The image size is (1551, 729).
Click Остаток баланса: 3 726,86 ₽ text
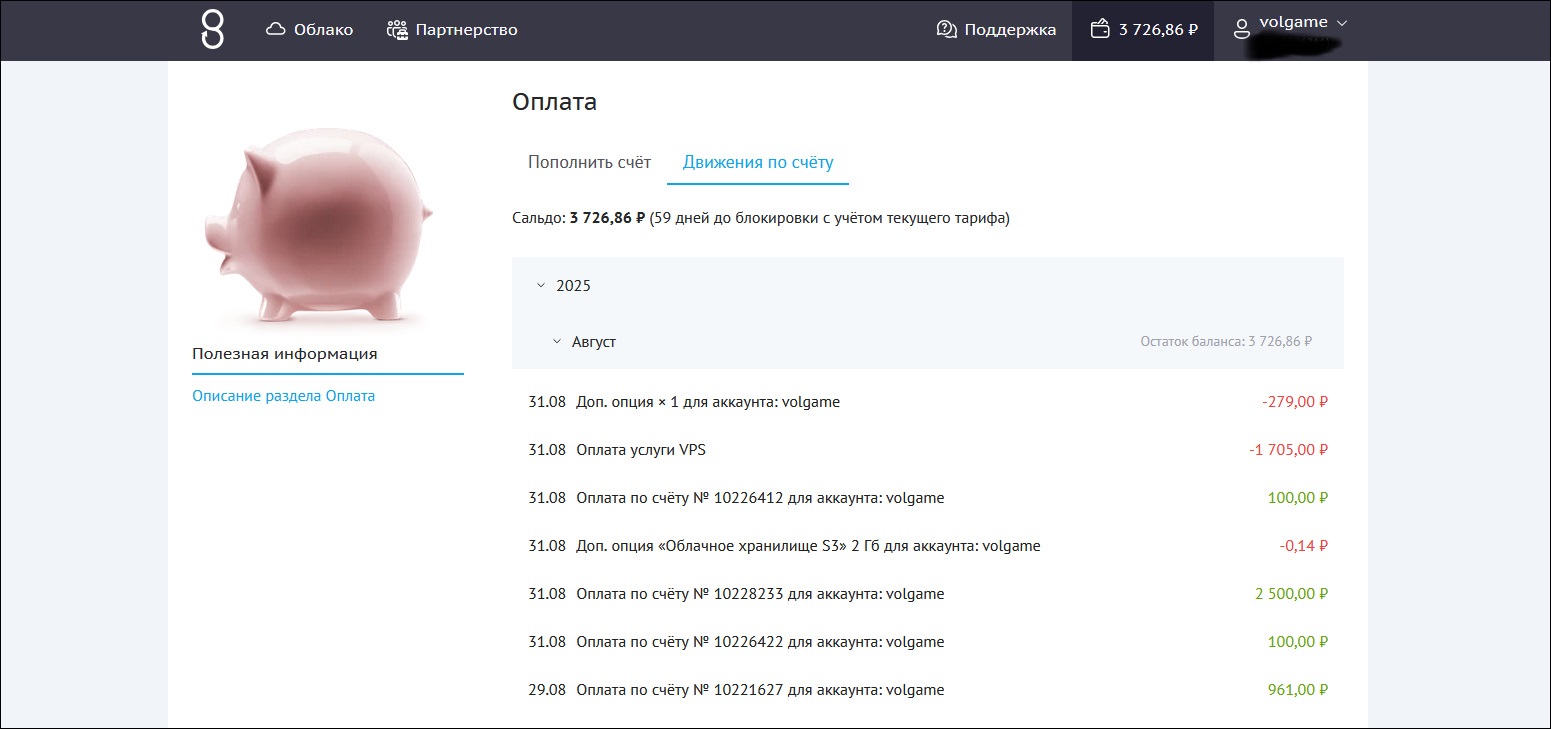[x=1226, y=342]
